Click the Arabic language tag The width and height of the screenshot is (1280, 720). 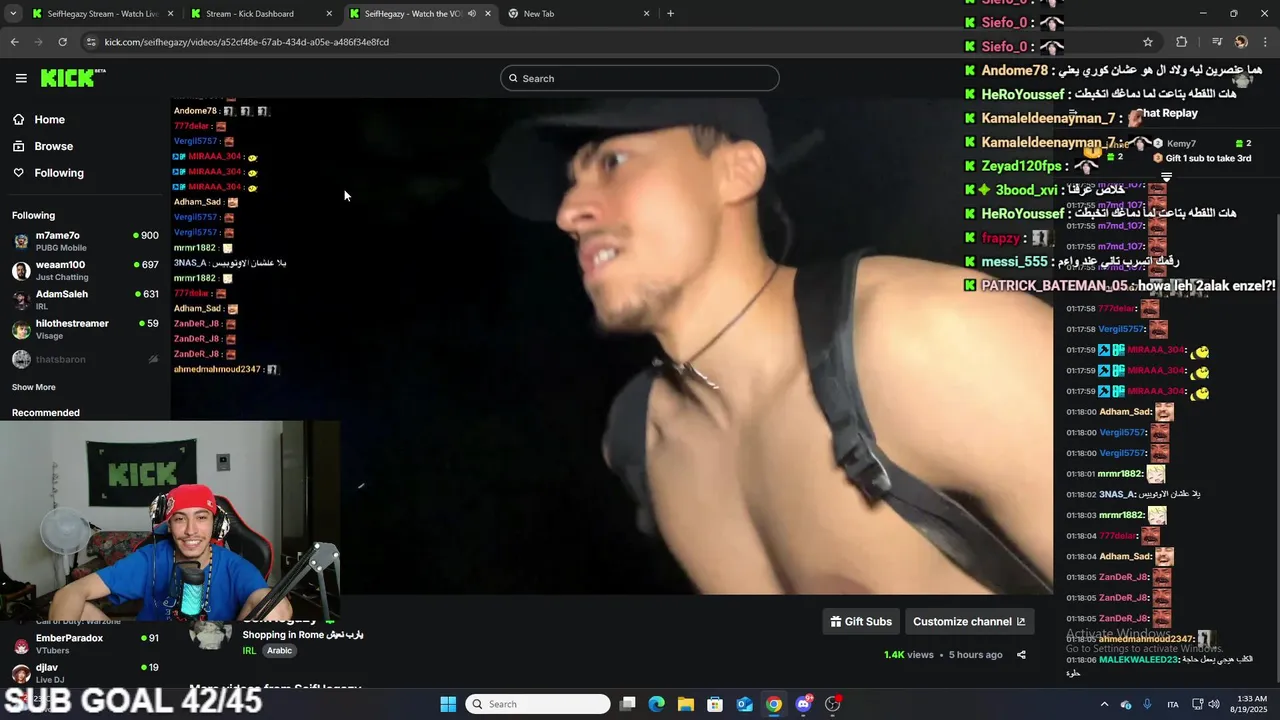[x=279, y=650]
